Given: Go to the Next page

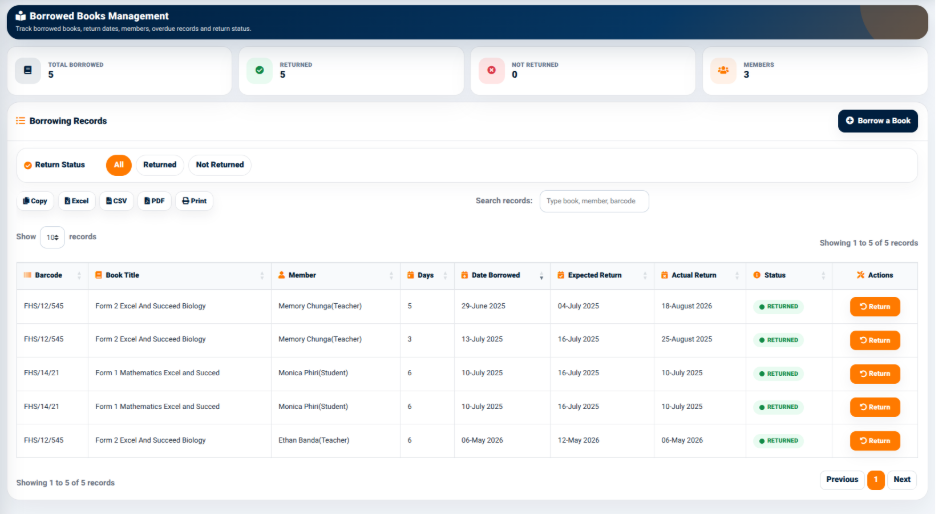Looking at the screenshot, I should 901,479.
